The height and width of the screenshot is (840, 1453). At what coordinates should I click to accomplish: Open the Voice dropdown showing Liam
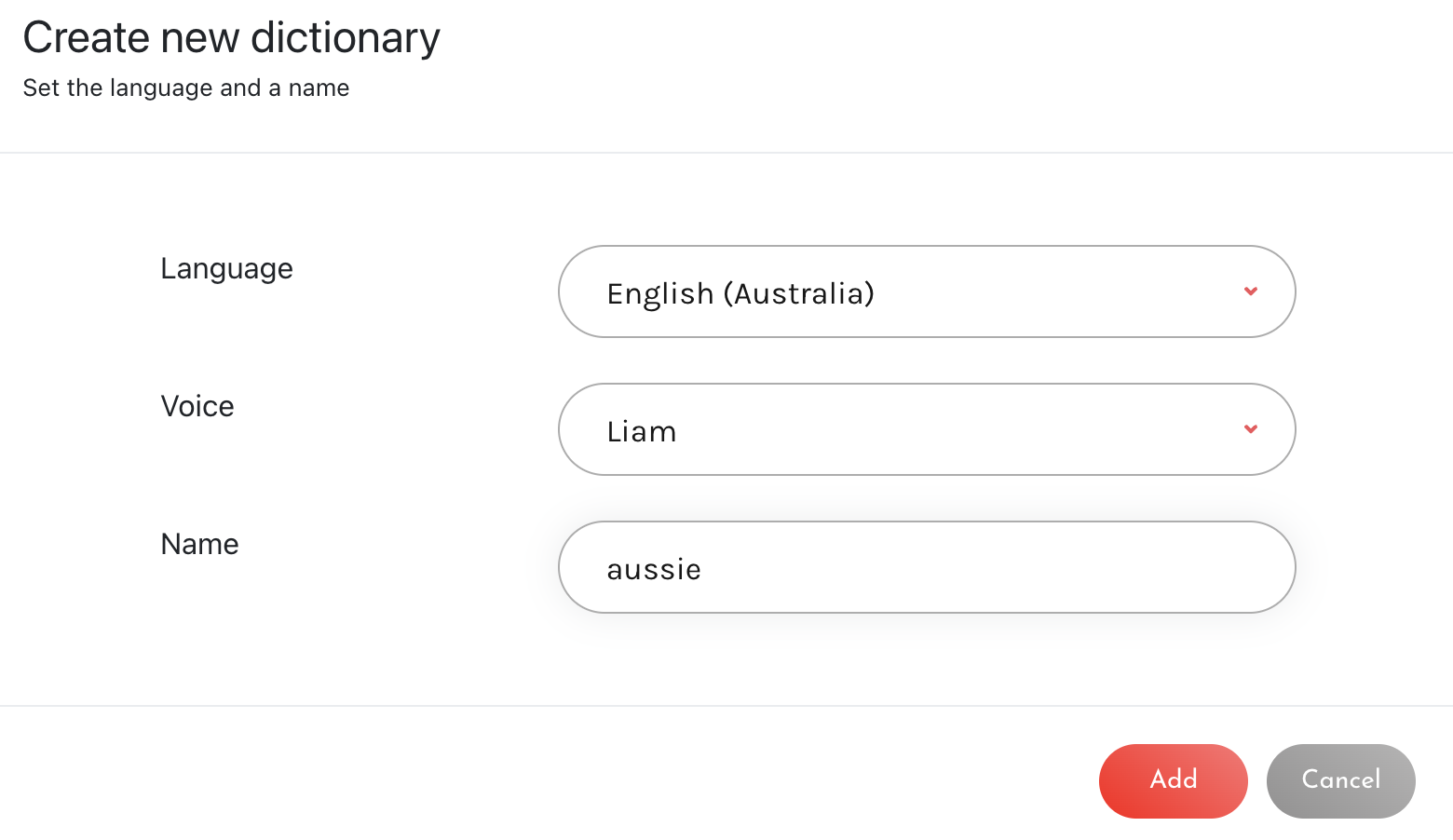click(x=927, y=429)
